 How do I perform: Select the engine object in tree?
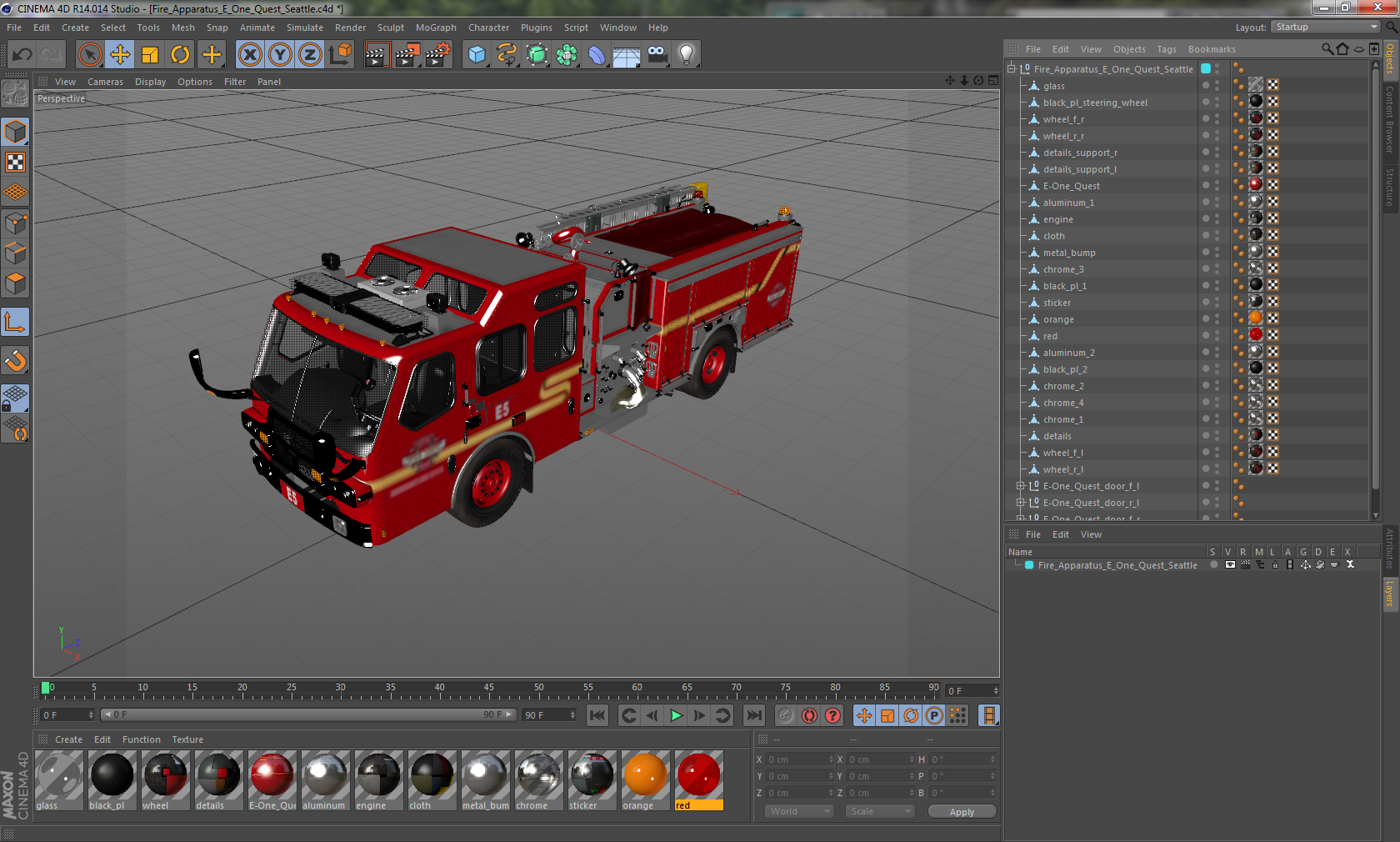click(x=1057, y=219)
